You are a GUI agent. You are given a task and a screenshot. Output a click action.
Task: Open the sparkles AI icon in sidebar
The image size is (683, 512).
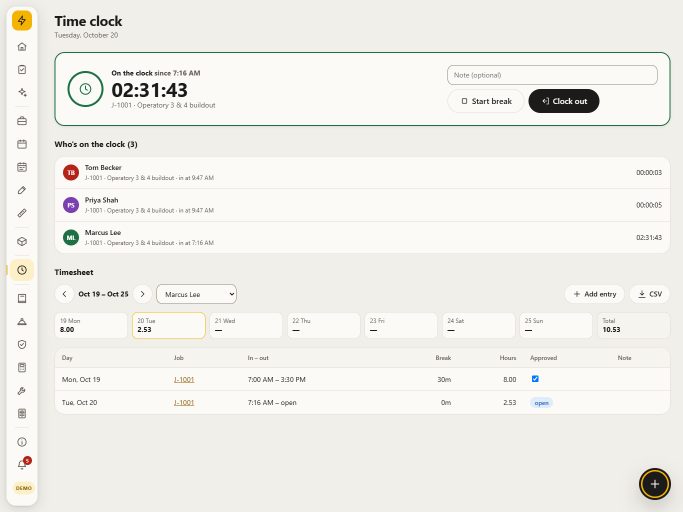click(22, 92)
